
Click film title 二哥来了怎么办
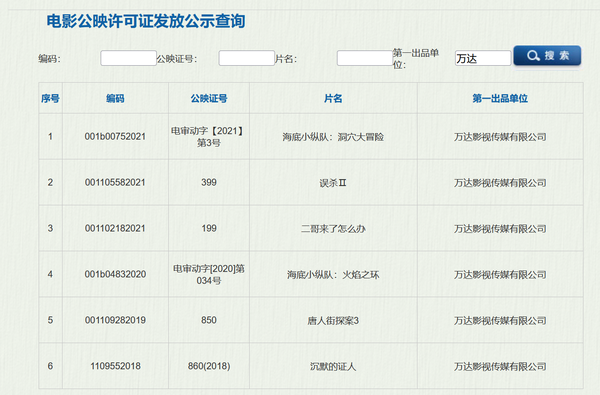pos(333,229)
